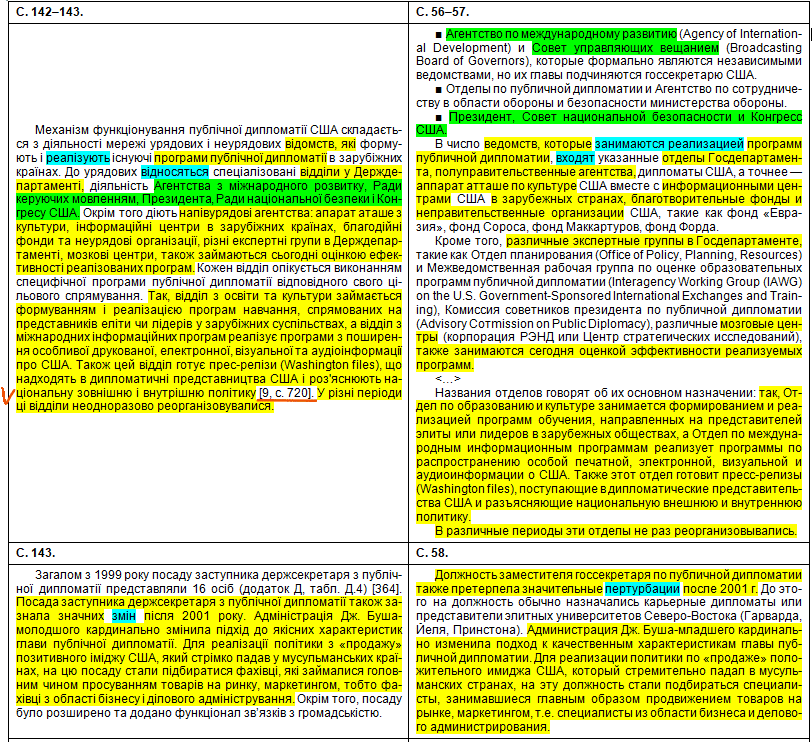812x742 pixels.
Task: Click the cyan-highlighted word "реалізують"
Action: [x=80, y=157]
